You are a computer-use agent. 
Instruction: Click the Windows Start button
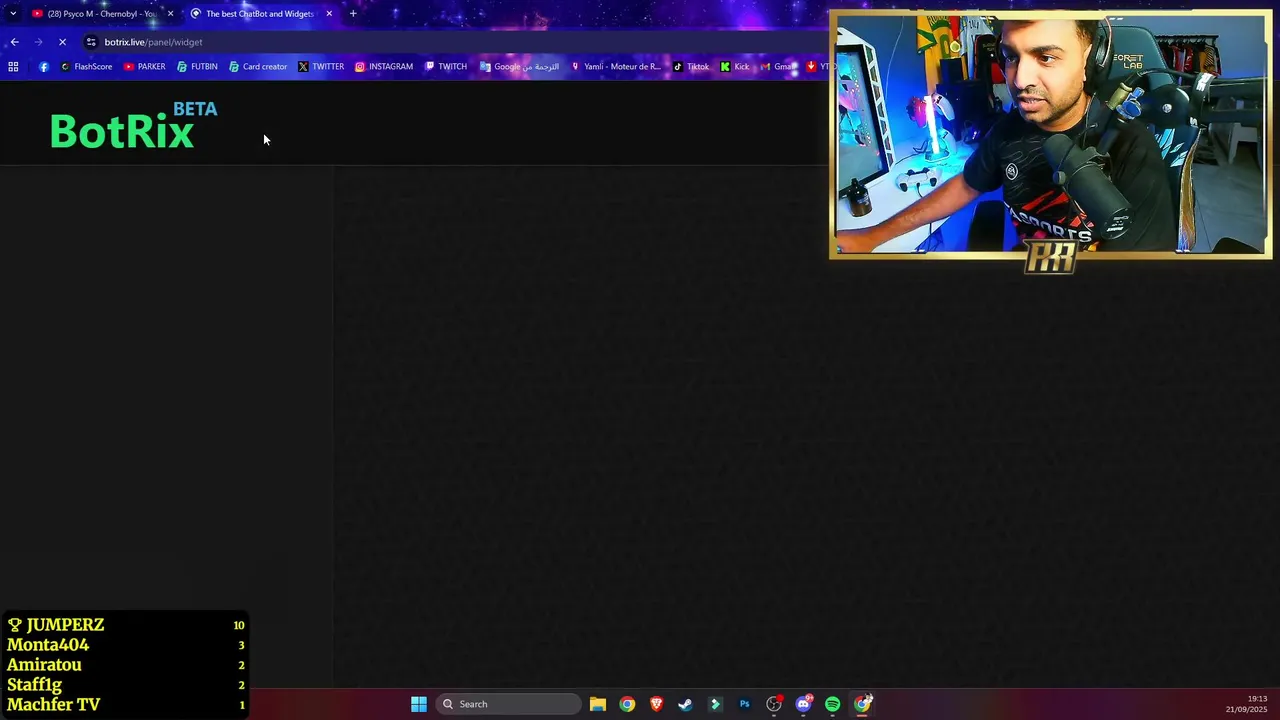point(419,704)
